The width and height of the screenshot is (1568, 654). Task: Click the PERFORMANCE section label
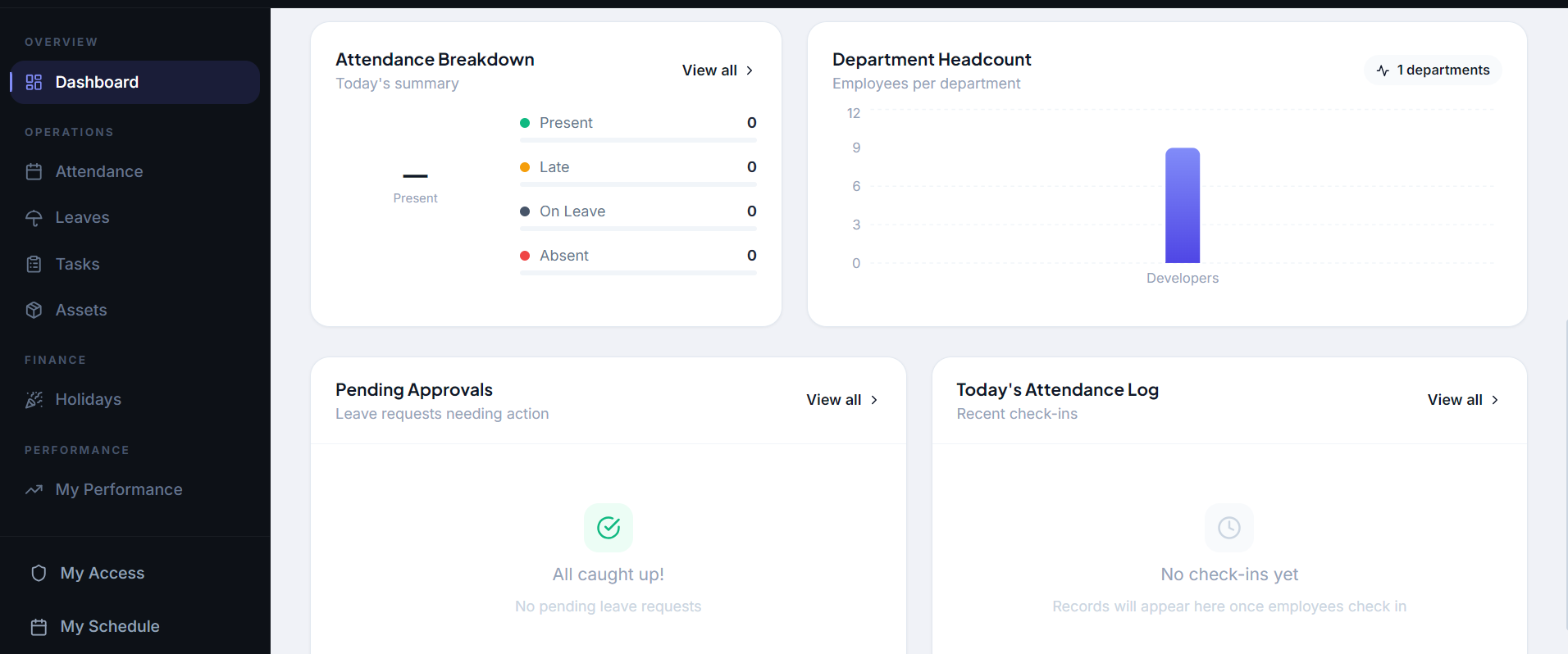pyautogui.click(x=77, y=450)
